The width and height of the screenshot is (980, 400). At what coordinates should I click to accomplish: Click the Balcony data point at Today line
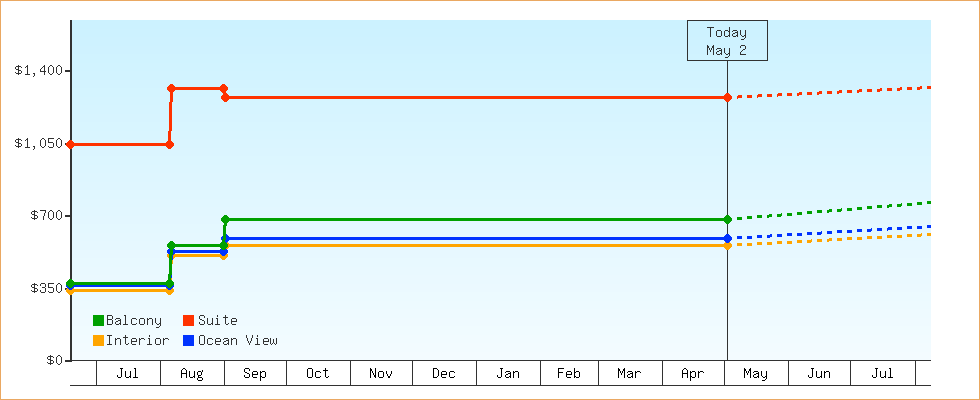pos(728,219)
